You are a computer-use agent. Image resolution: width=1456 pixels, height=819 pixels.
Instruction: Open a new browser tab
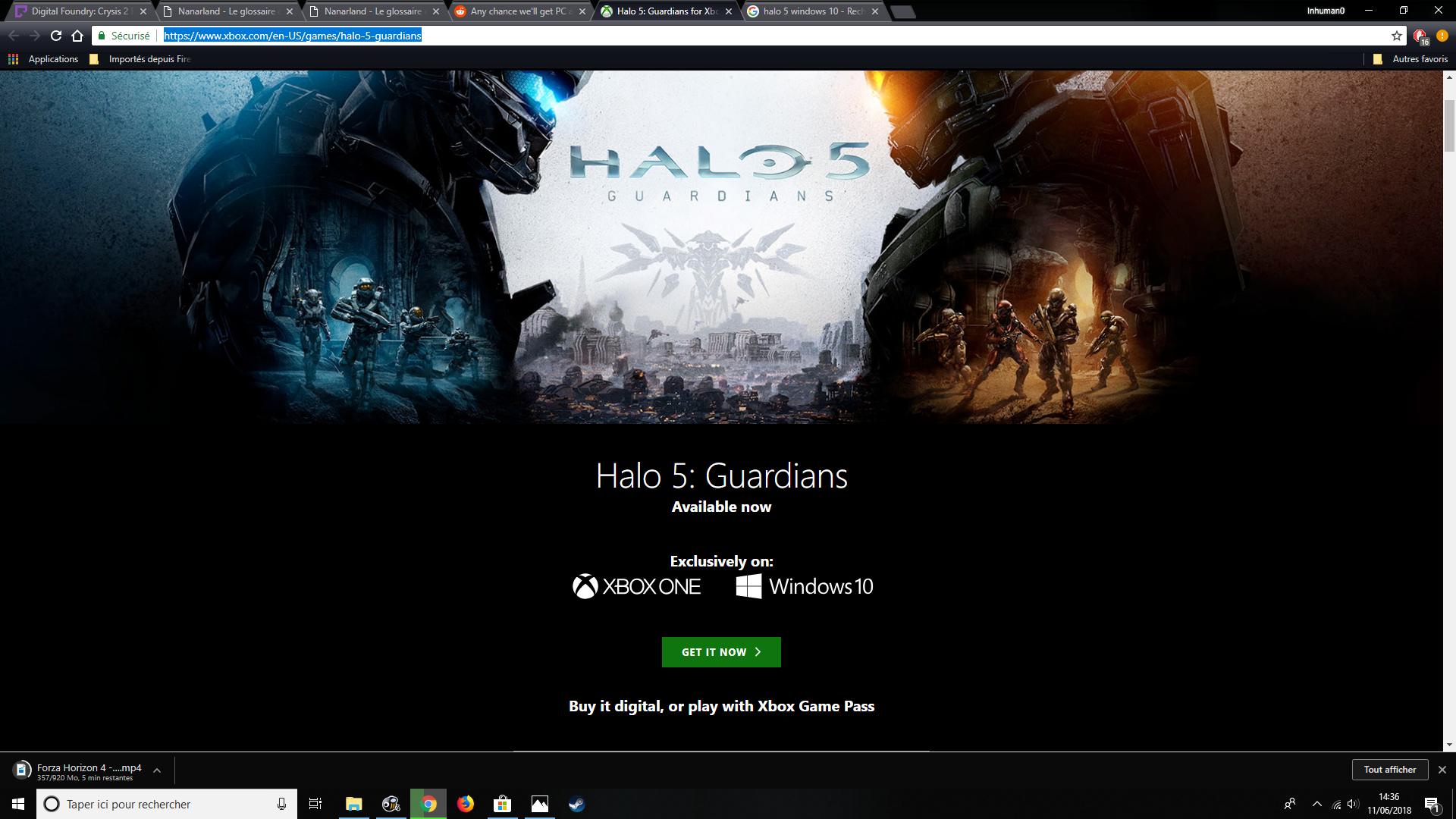[902, 12]
